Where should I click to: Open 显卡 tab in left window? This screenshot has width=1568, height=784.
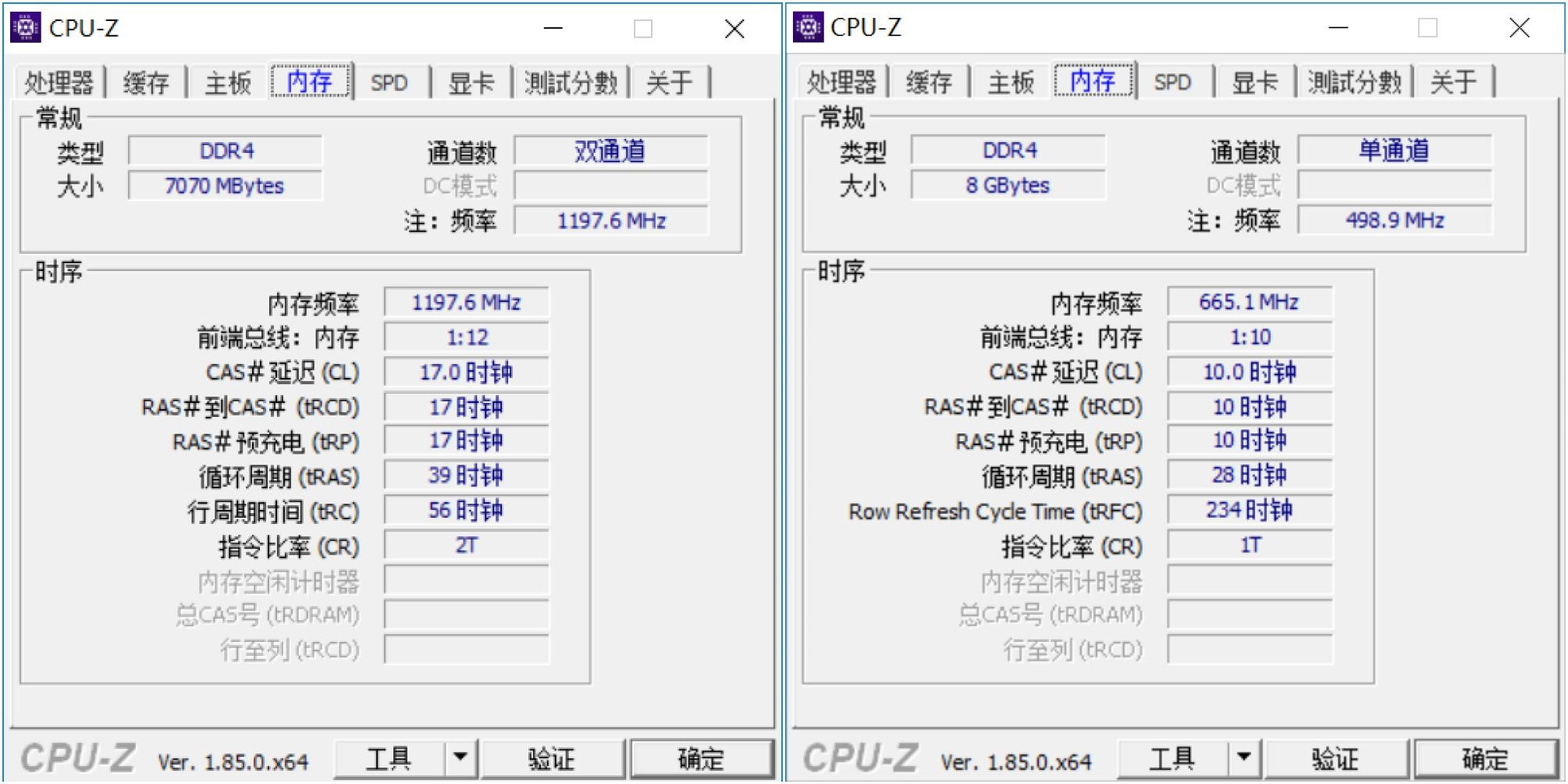[471, 82]
